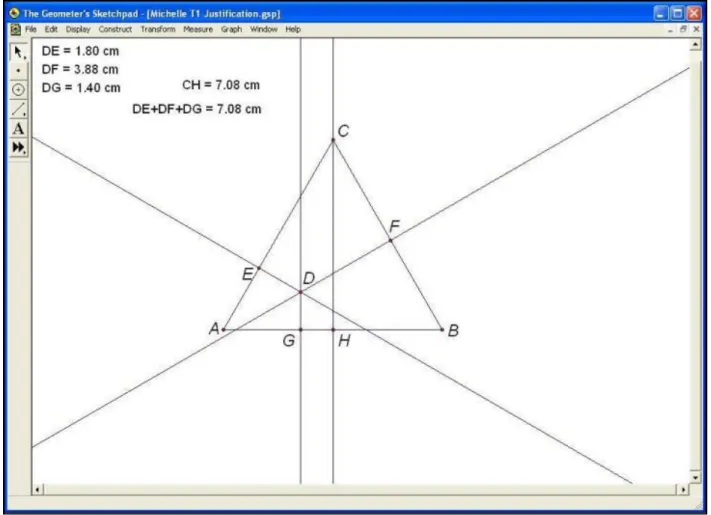
Task: Open the Construct menu
Action: point(115,29)
